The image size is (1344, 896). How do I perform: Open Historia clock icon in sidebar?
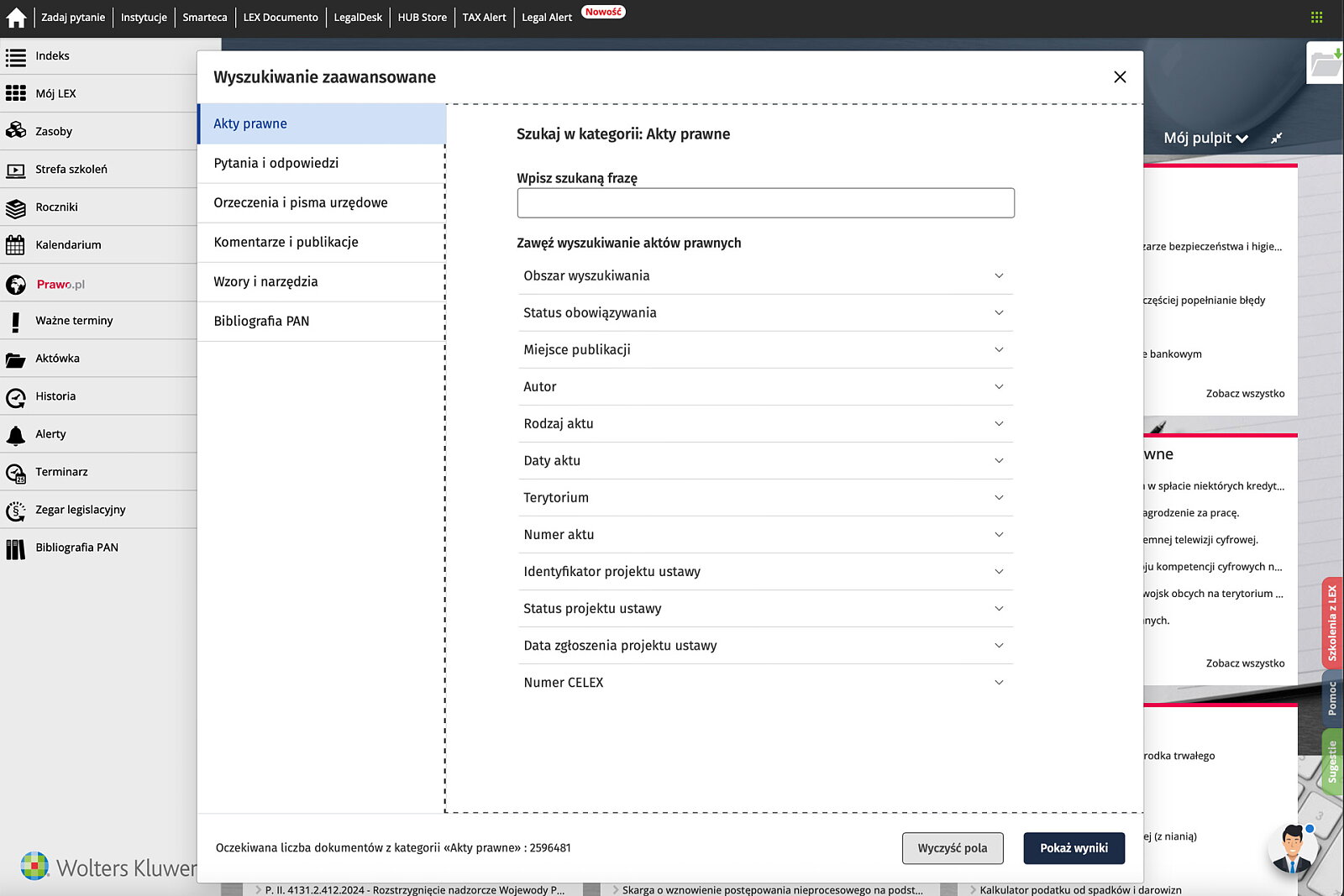[x=15, y=396]
